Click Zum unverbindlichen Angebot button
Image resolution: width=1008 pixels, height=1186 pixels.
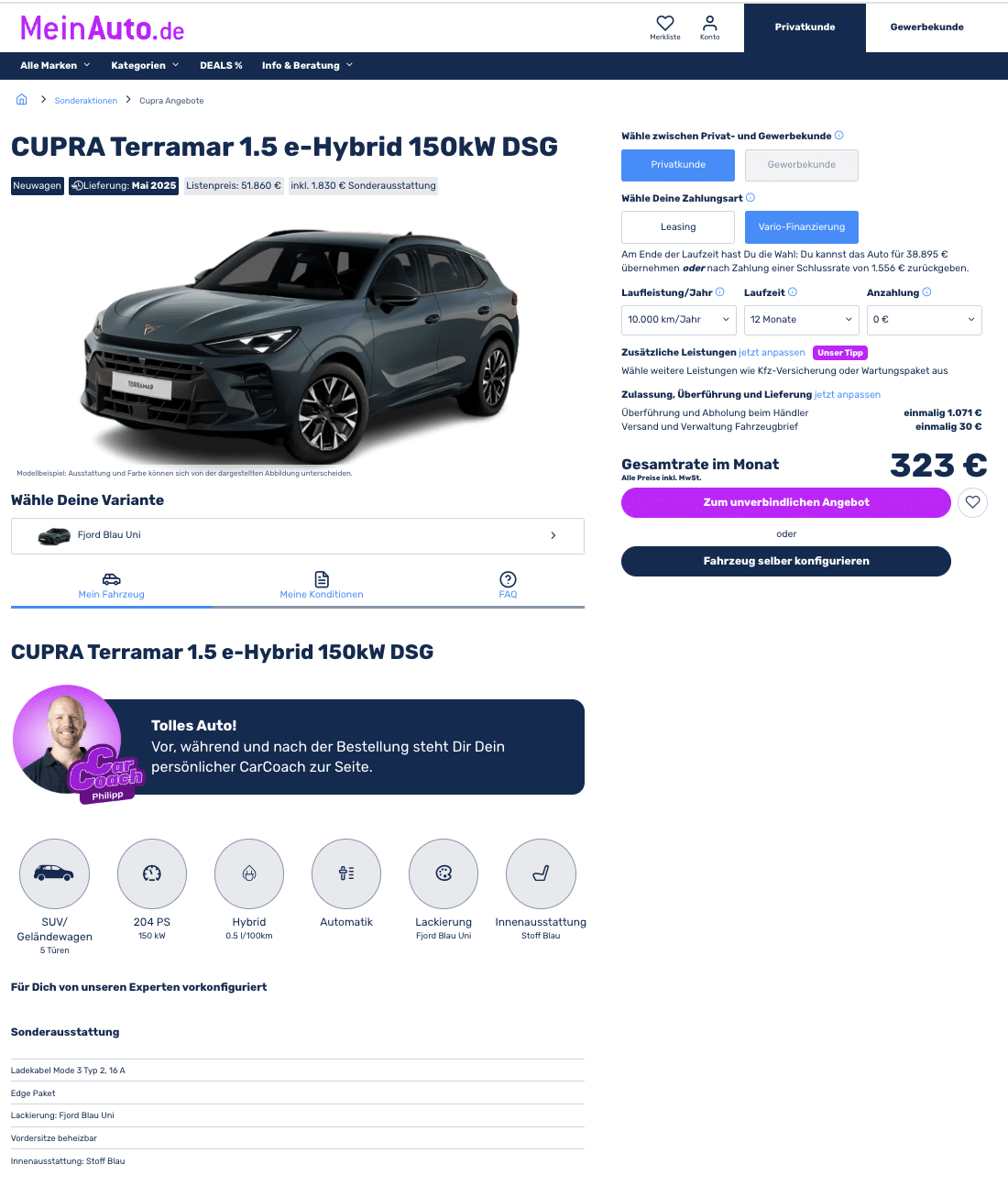(x=786, y=502)
